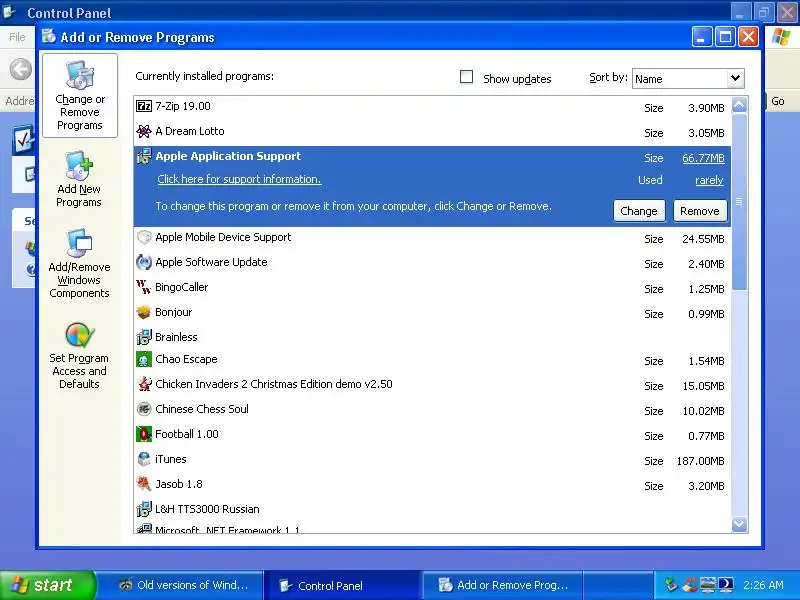Viewport: 800px width, 600px height.
Task: Click the 24.55MB size value
Action: pyautogui.click(x=703, y=239)
